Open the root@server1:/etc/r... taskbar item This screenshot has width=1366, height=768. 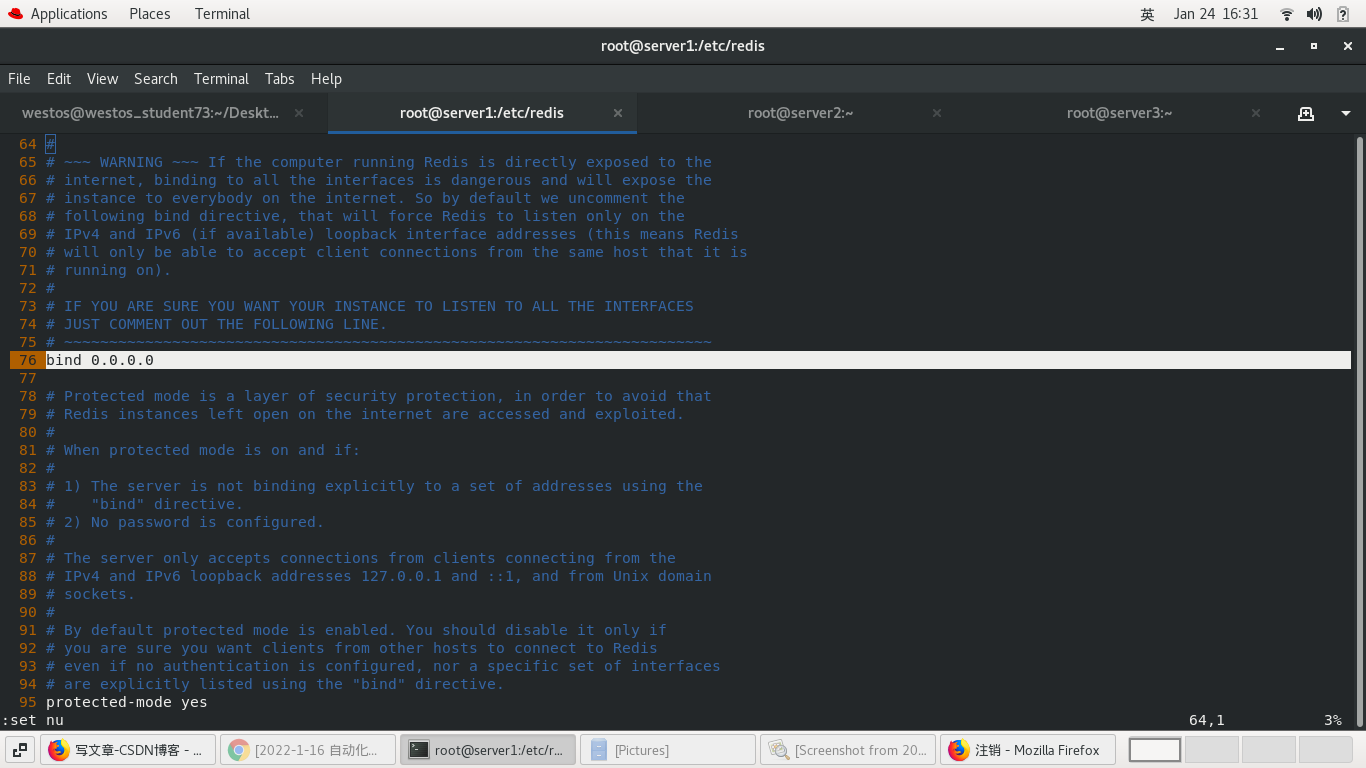pyautogui.click(x=488, y=750)
